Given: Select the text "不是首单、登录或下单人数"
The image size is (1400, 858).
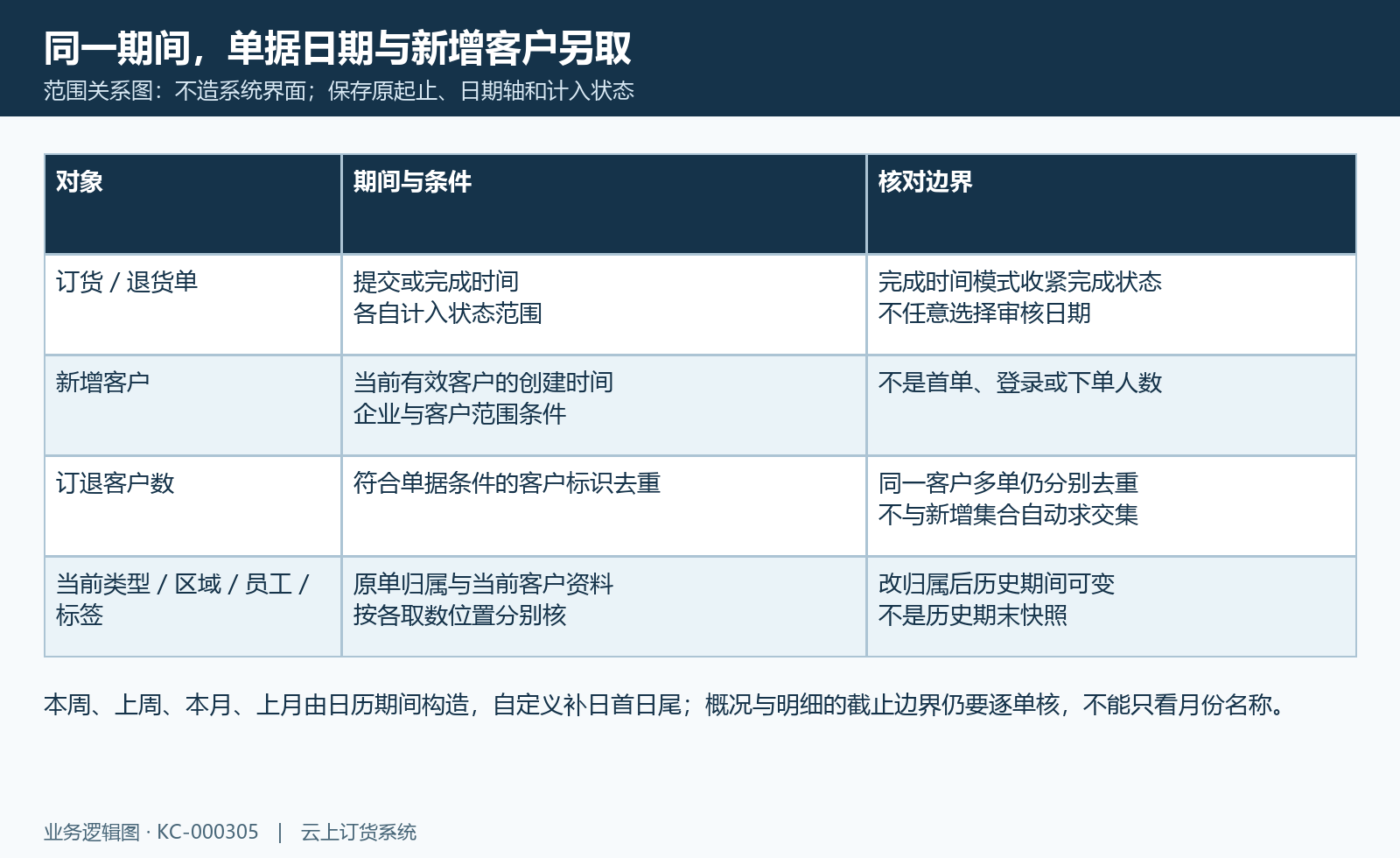Looking at the screenshot, I should 1020,383.
